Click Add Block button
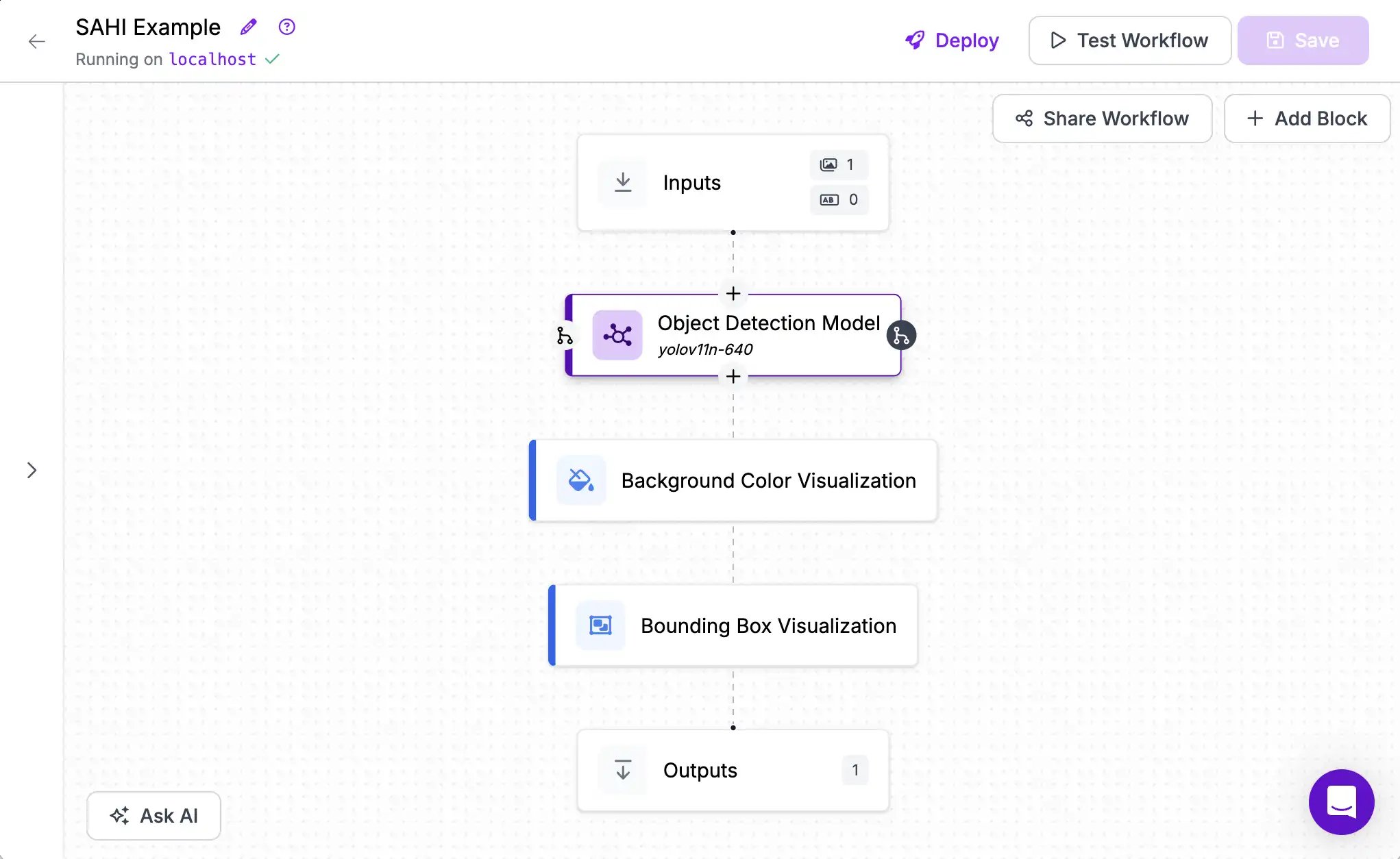 (1307, 119)
